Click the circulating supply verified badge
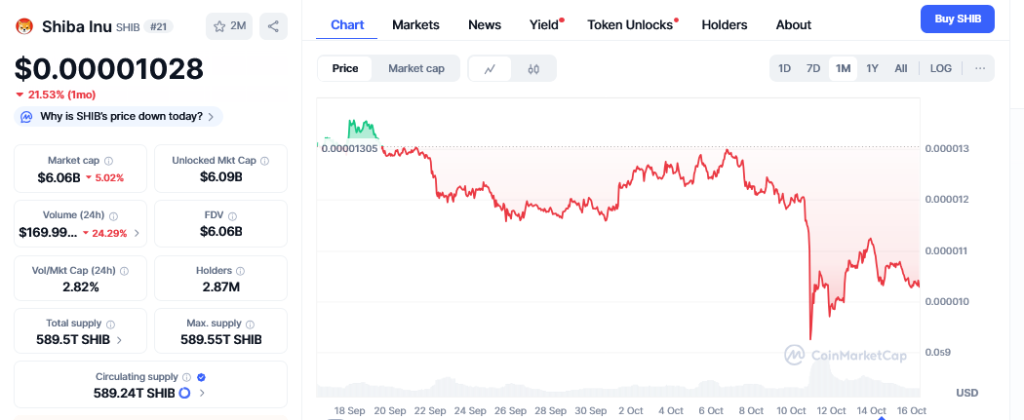The image size is (1024, 420). [x=201, y=377]
